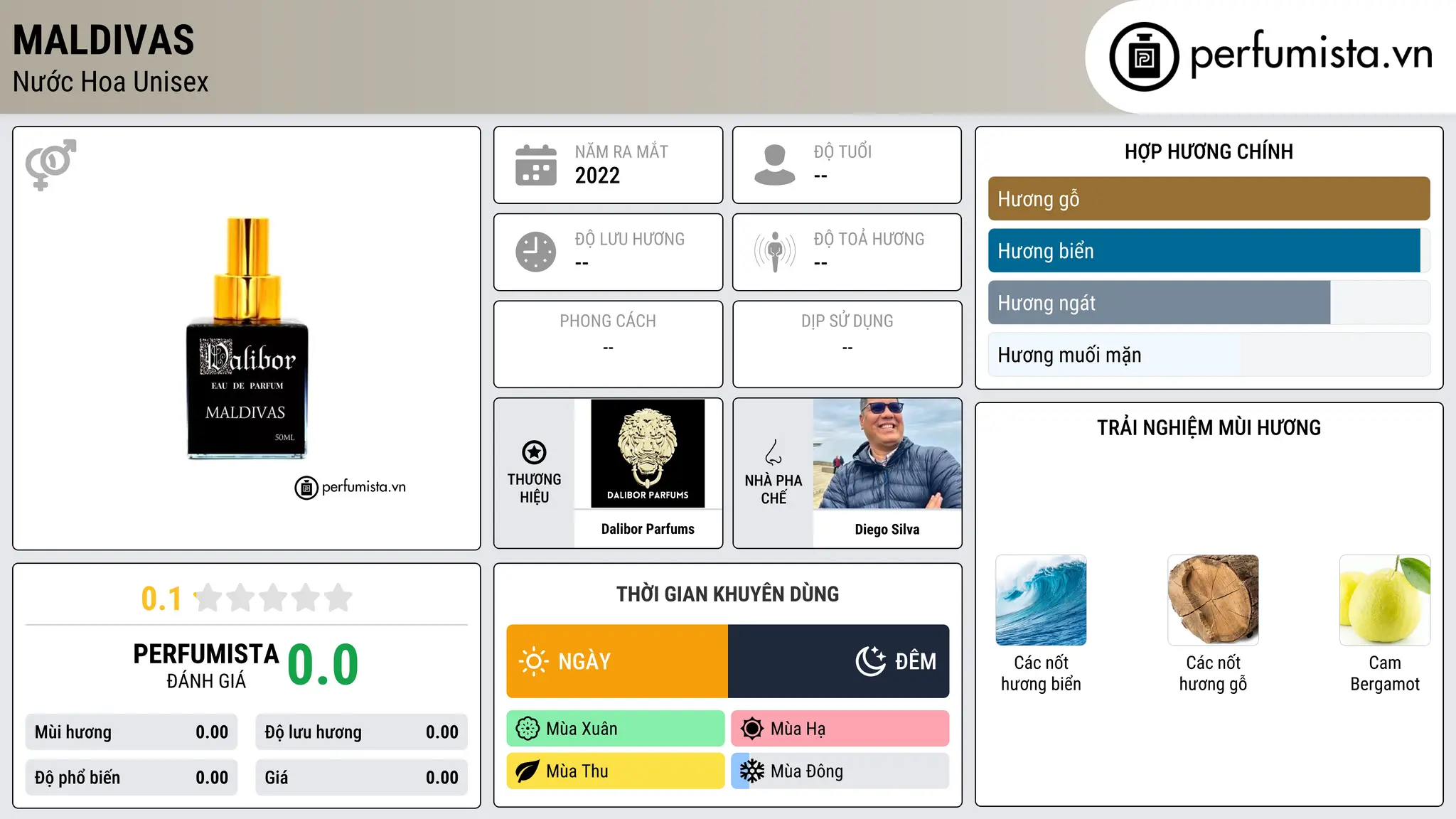Click the sillage icon beside Độ toả hương
This screenshot has width=1456, height=819.
774,252
